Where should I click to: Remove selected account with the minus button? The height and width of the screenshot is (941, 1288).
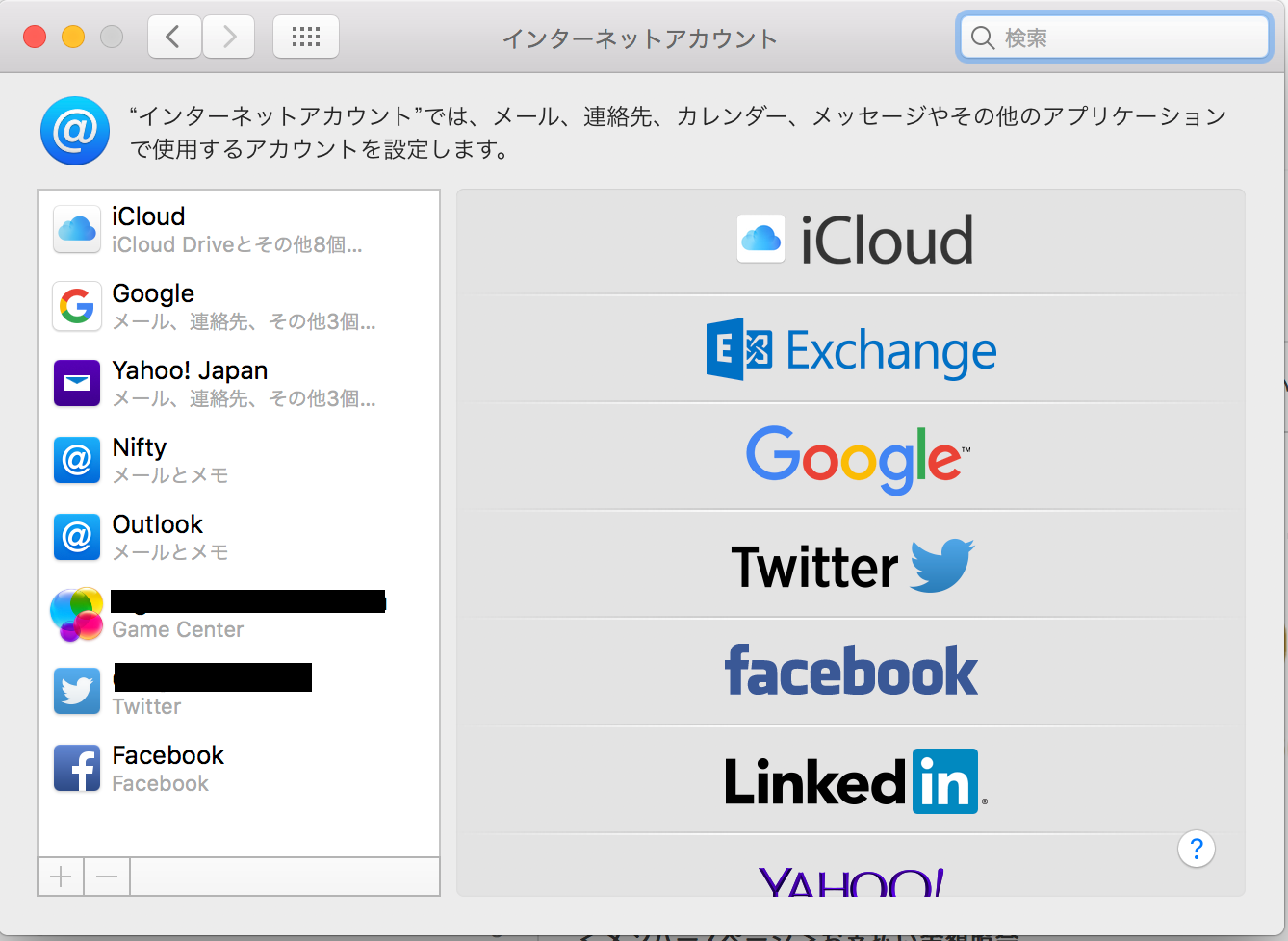(x=107, y=877)
